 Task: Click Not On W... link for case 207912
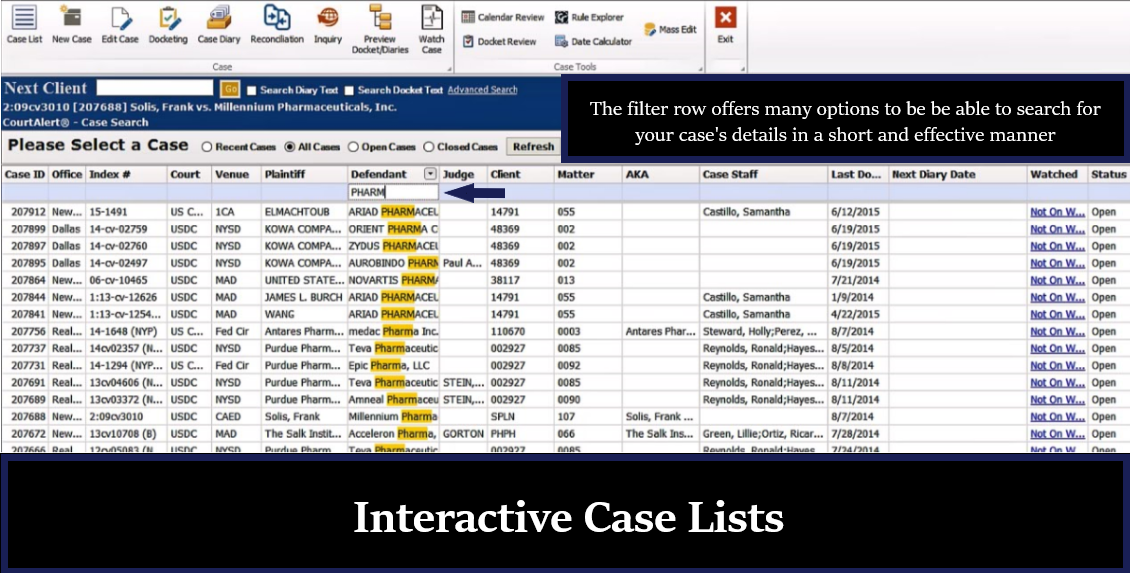point(1056,212)
